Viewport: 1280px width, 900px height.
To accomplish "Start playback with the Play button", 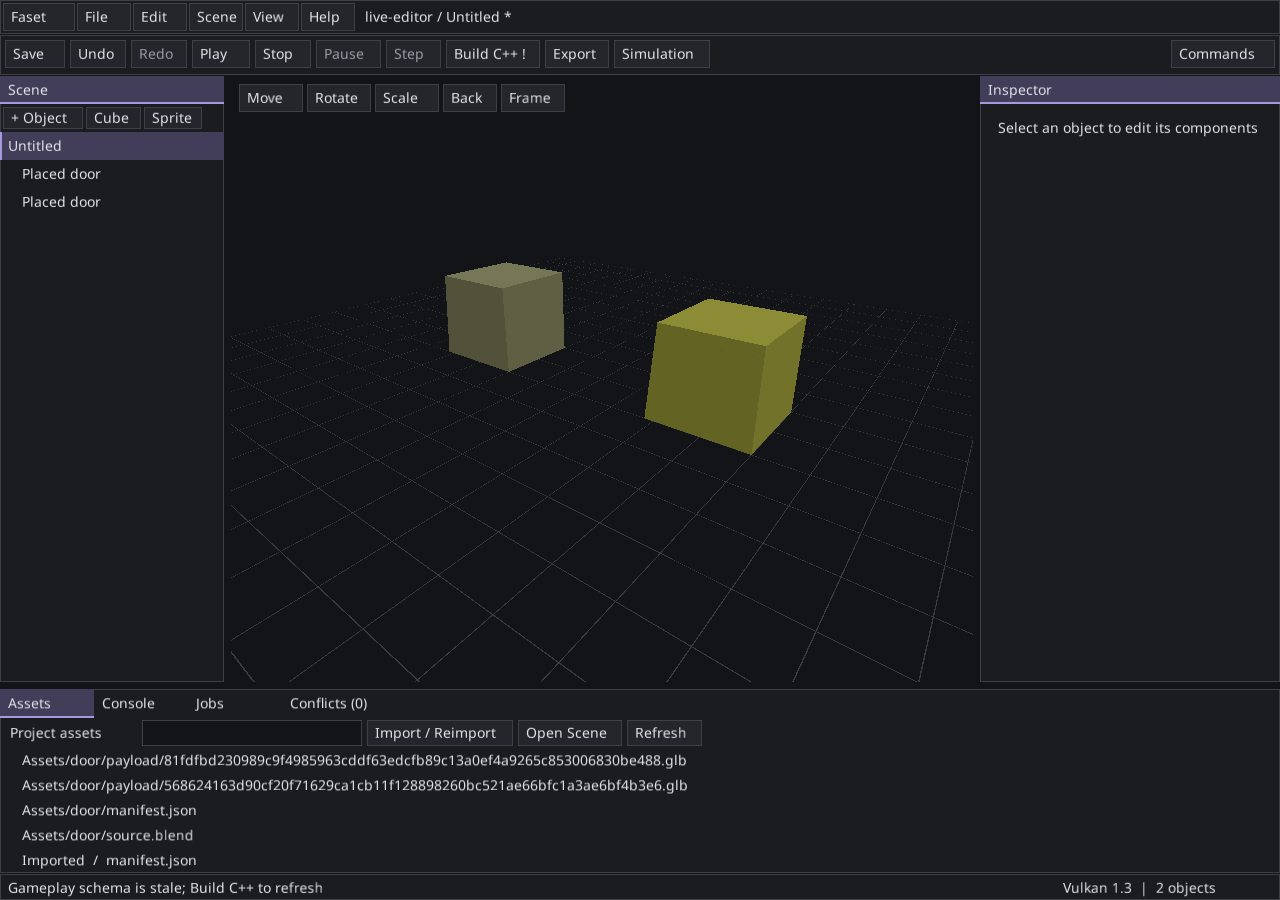I will pos(221,54).
